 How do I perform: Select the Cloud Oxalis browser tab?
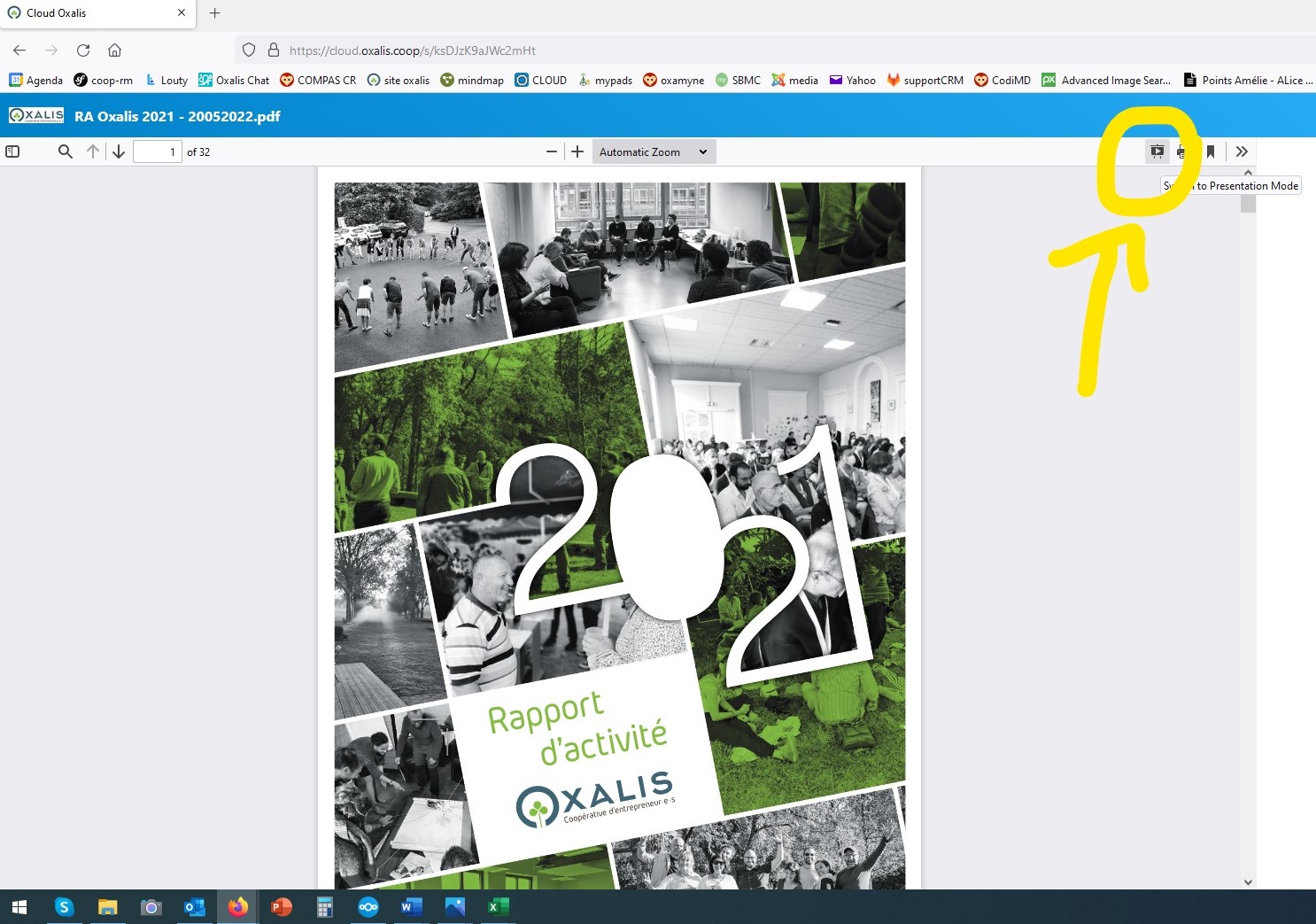[x=89, y=13]
